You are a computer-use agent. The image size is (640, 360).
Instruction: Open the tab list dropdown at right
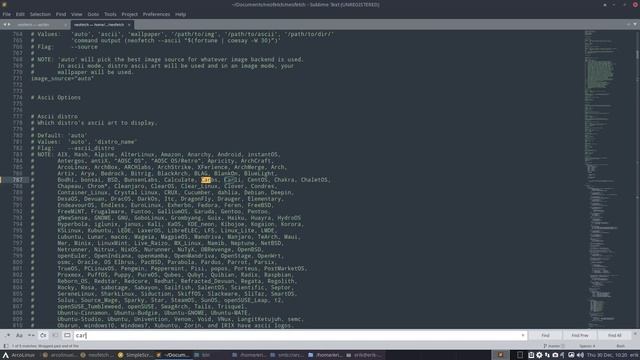[635, 24]
